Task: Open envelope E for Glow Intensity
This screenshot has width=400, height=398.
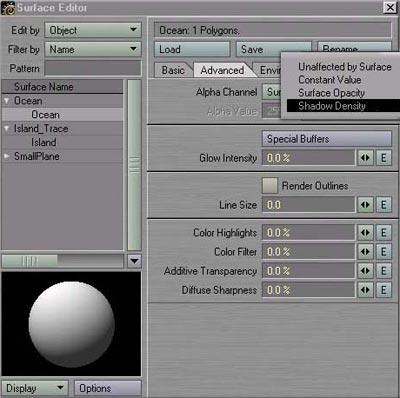Action: coord(384,158)
